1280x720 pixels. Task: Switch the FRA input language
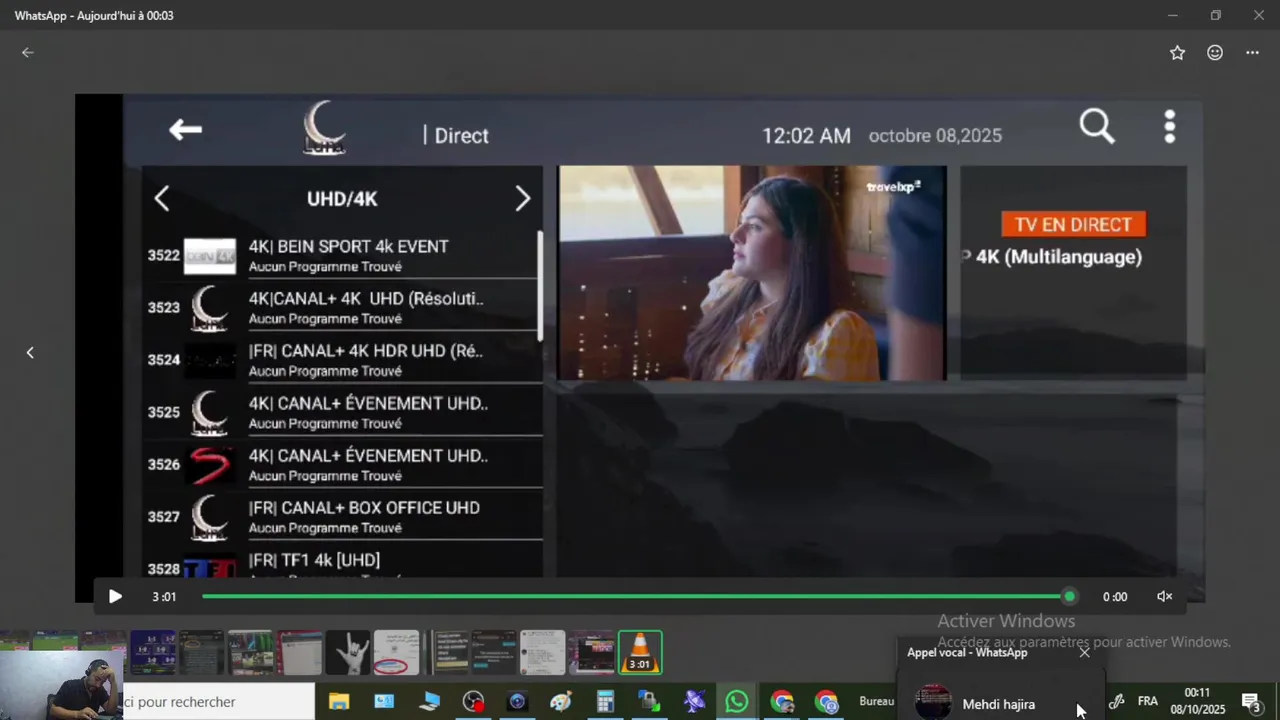[1148, 702]
